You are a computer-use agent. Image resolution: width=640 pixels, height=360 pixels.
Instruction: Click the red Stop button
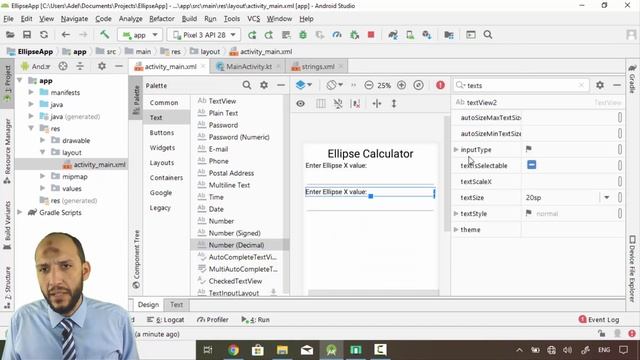click(371, 35)
